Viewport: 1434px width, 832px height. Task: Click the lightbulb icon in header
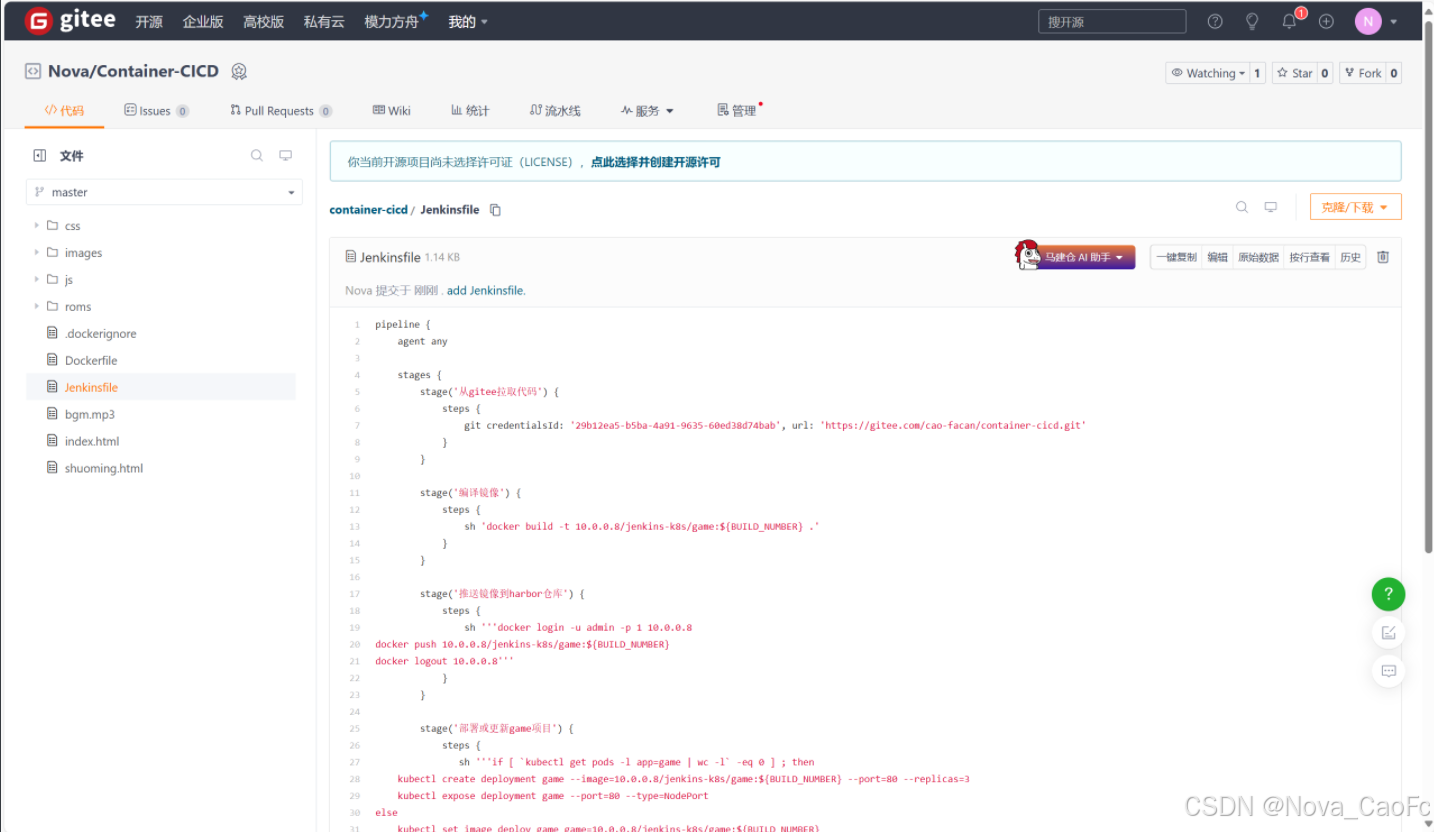pos(1252,21)
